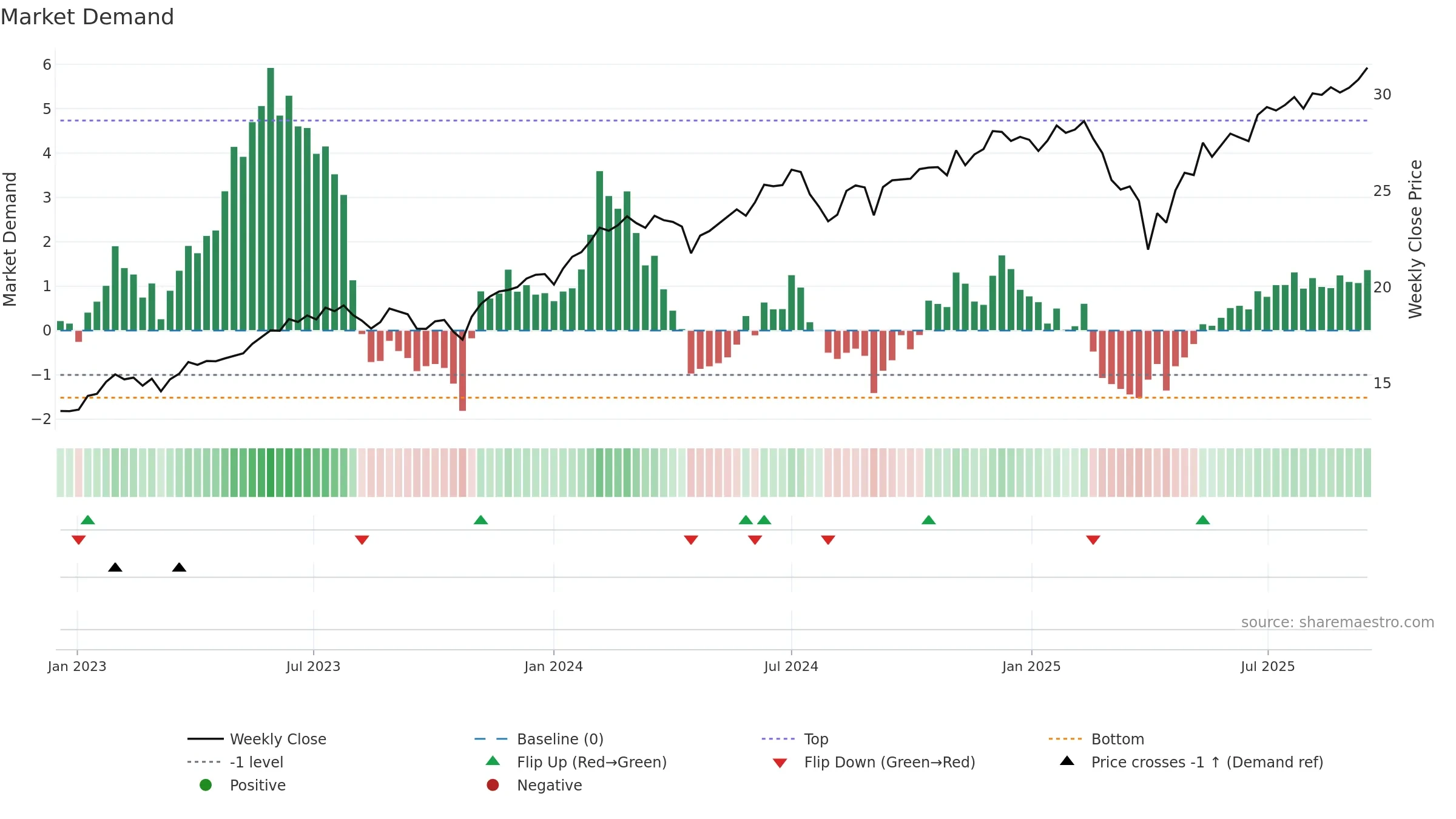1456x819 pixels.
Task: Click the green Flip Up legend triangle
Action: click(x=493, y=761)
